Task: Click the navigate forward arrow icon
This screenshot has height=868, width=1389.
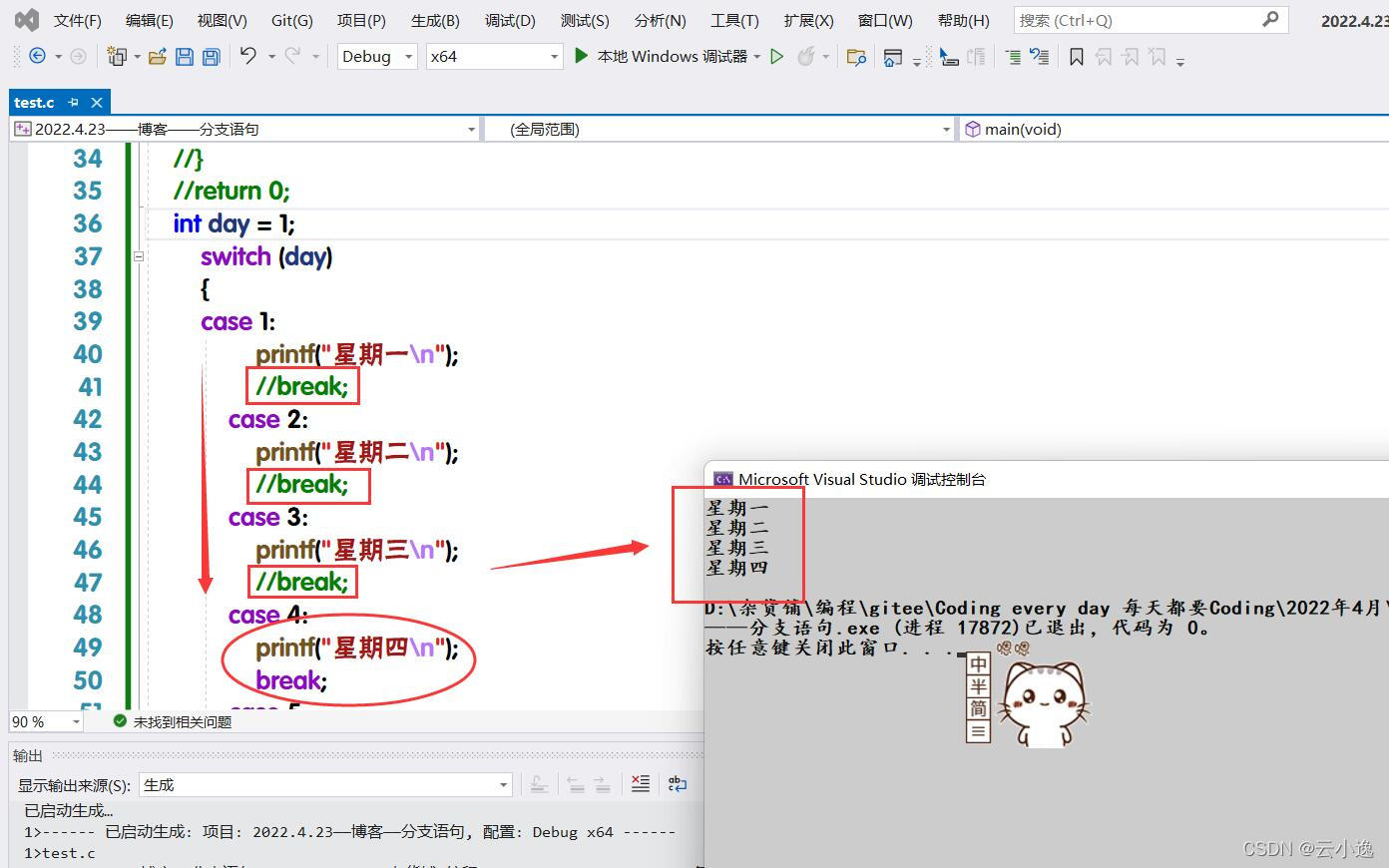Action: click(78, 57)
